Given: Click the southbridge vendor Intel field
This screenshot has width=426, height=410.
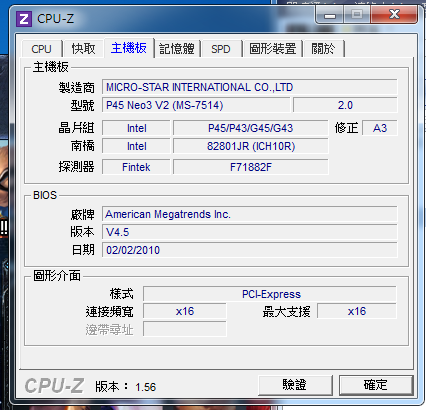Looking at the screenshot, I should pyautogui.click(x=136, y=146).
